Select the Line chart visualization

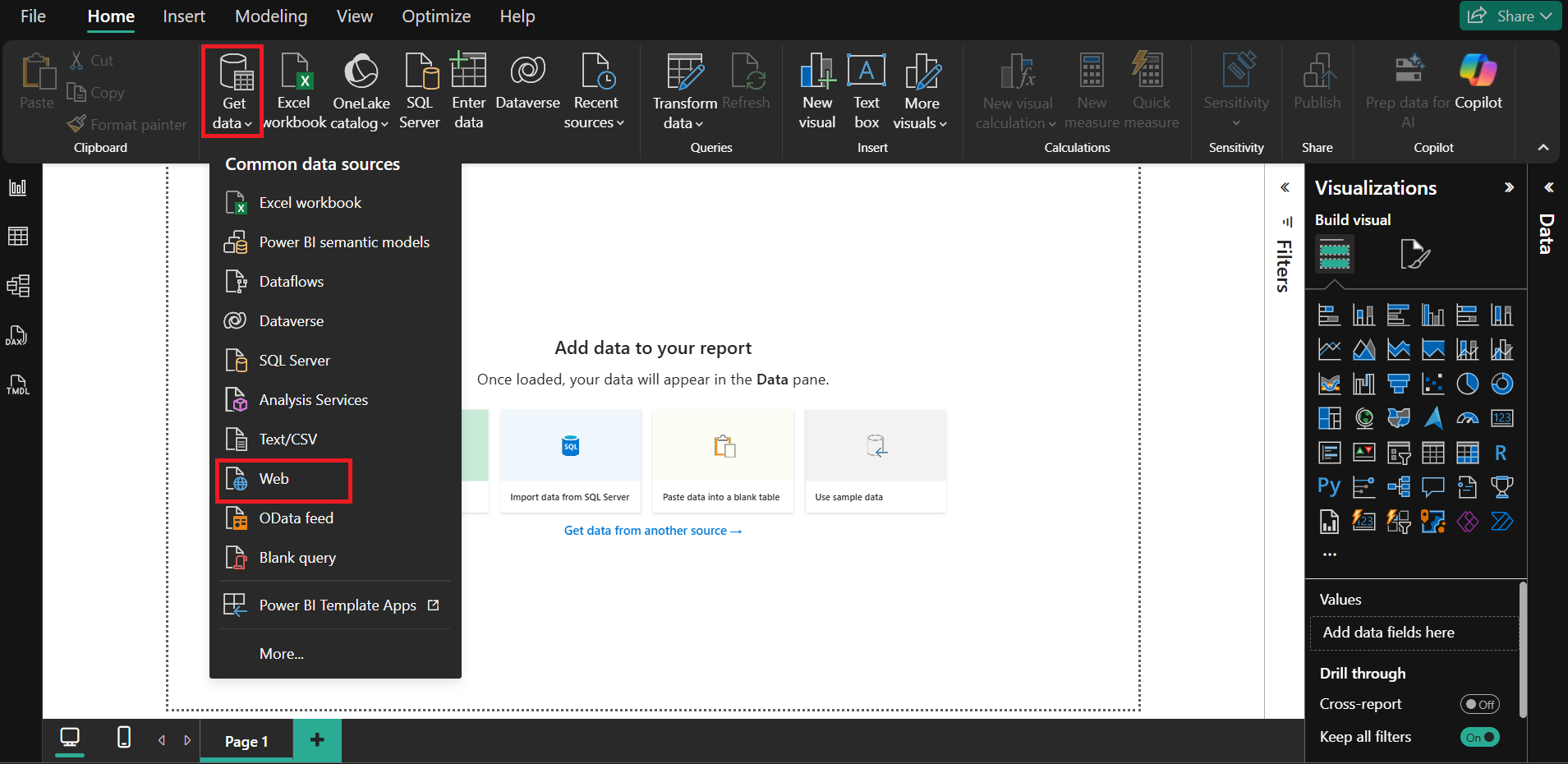click(1329, 349)
